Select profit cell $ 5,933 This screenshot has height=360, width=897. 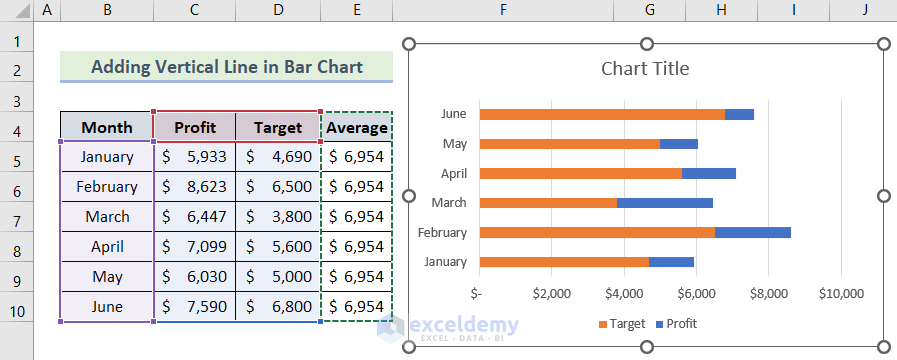tap(195, 156)
